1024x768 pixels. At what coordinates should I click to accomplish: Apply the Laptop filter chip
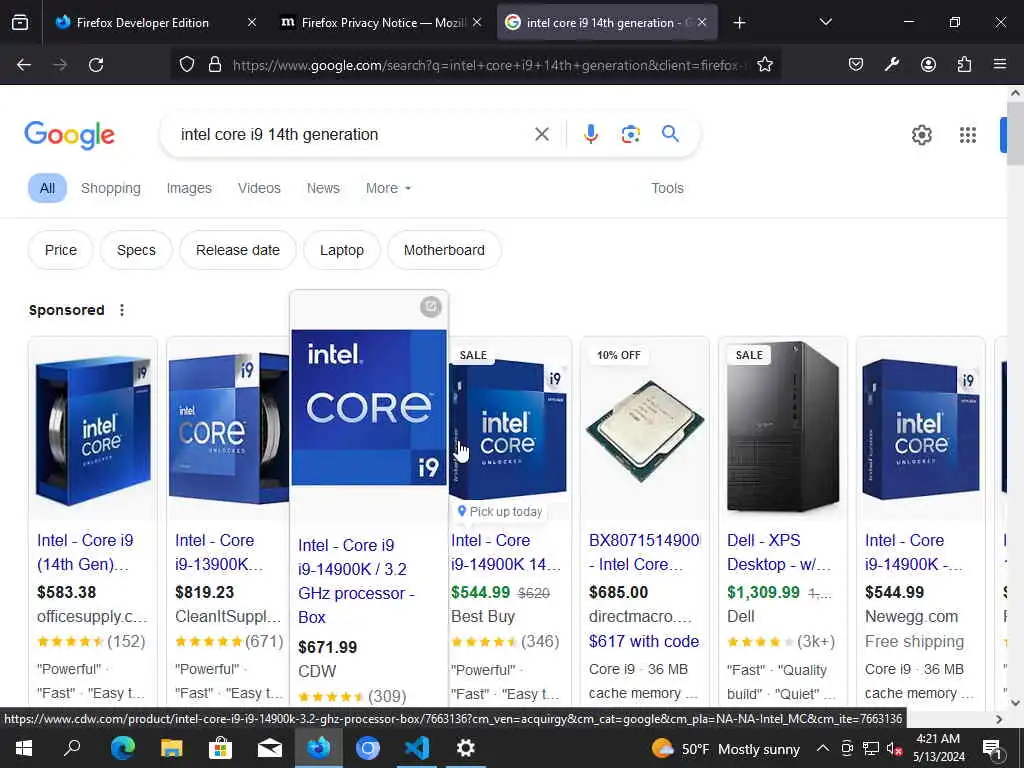(x=342, y=250)
